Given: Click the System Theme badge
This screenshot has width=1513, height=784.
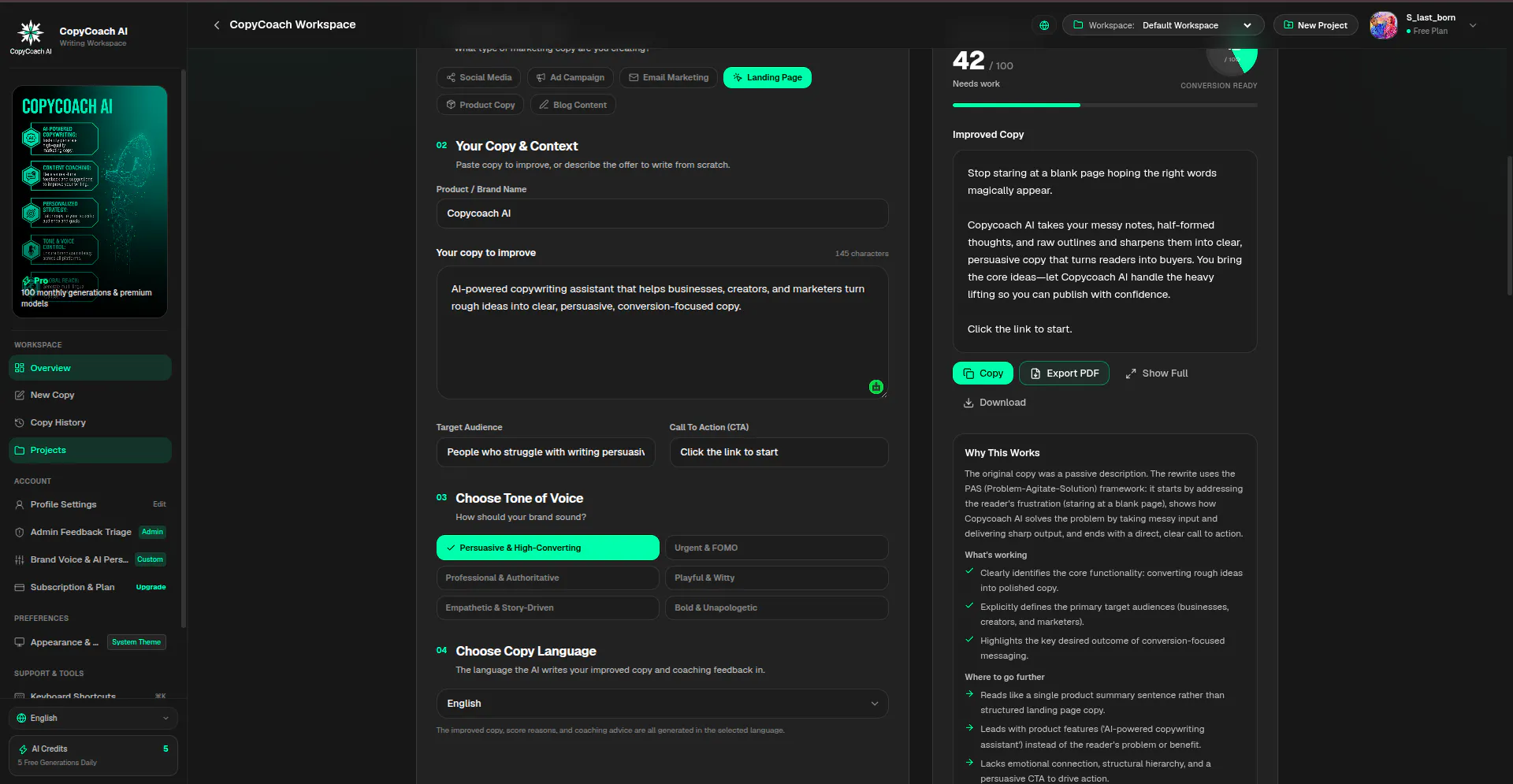Looking at the screenshot, I should pos(136,642).
